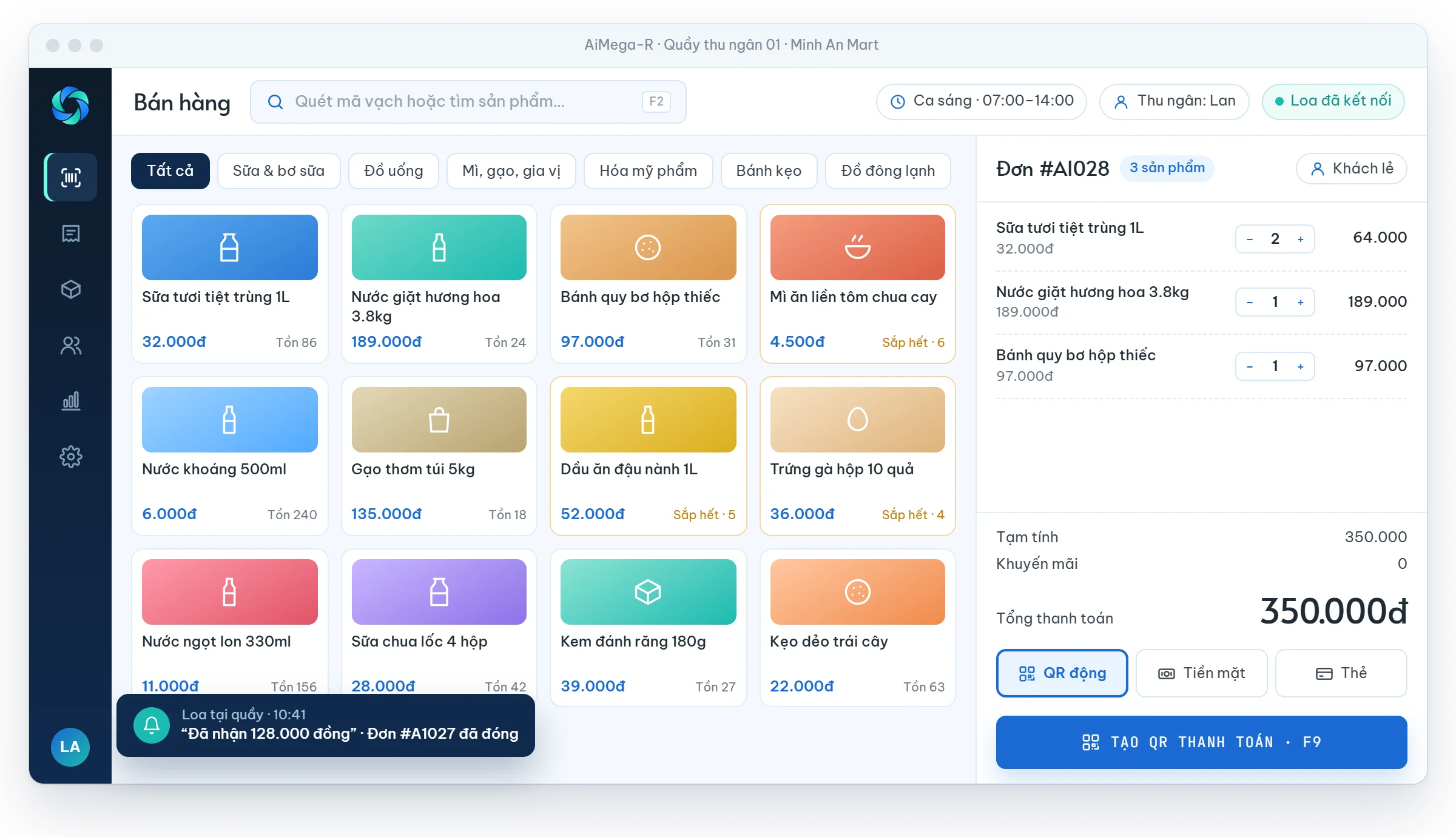Add Dầu ăn đậu nành 1L product card
1456x837 pixels.
(x=648, y=456)
